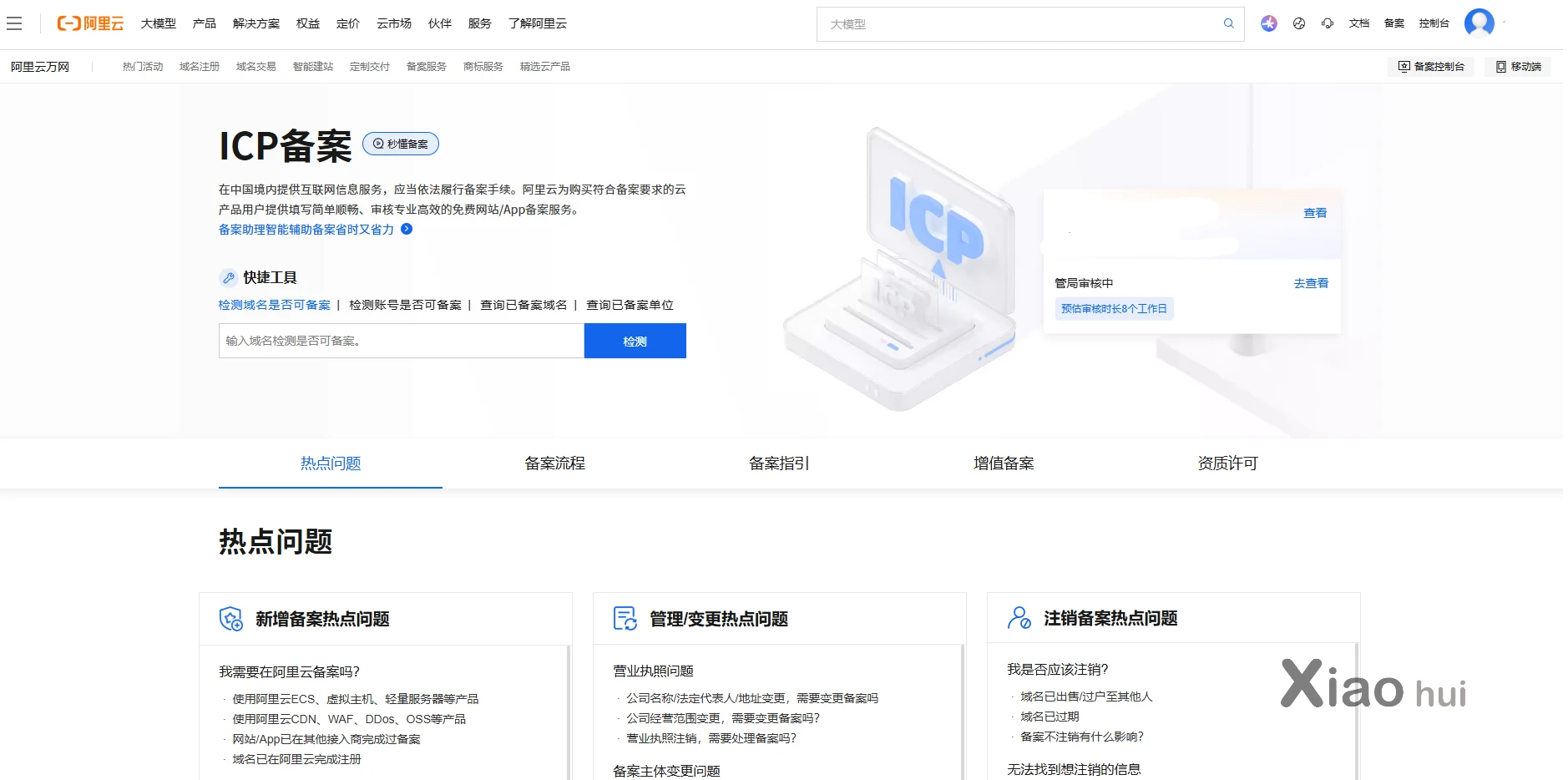
Task: Select the 资质许可 tab
Action: pyautogui.click(x=1227, y=463)
